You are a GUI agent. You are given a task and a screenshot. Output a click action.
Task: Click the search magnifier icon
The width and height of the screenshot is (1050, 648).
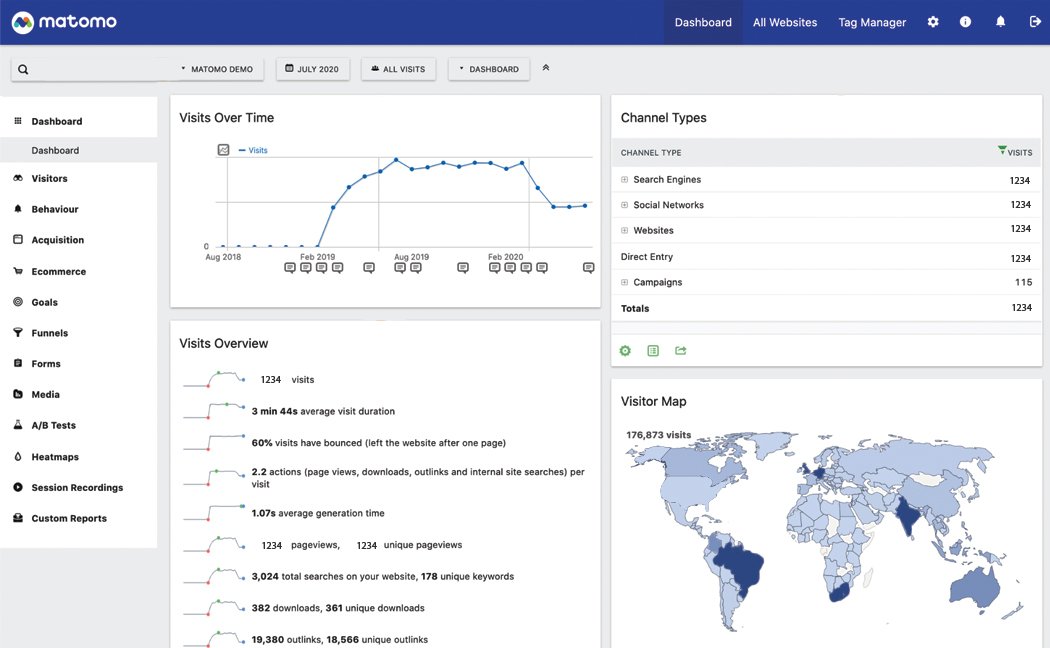[23, 70]
